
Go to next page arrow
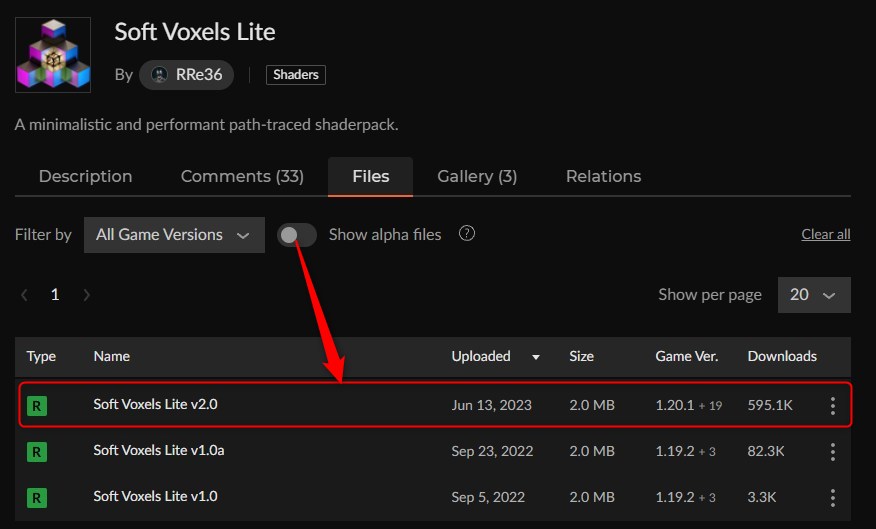click(x=87, y=295)
